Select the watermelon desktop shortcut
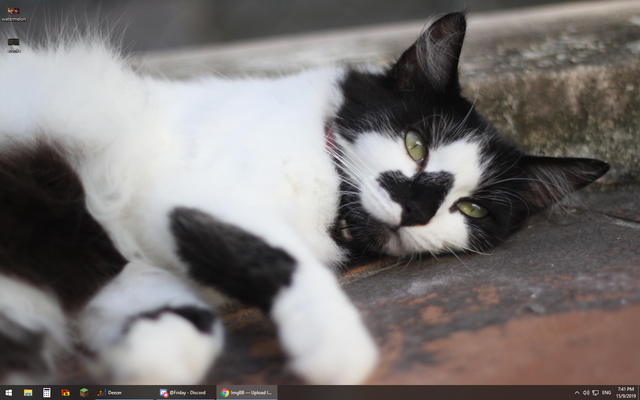This screenshot has width=640, height=400. (14, 14)
